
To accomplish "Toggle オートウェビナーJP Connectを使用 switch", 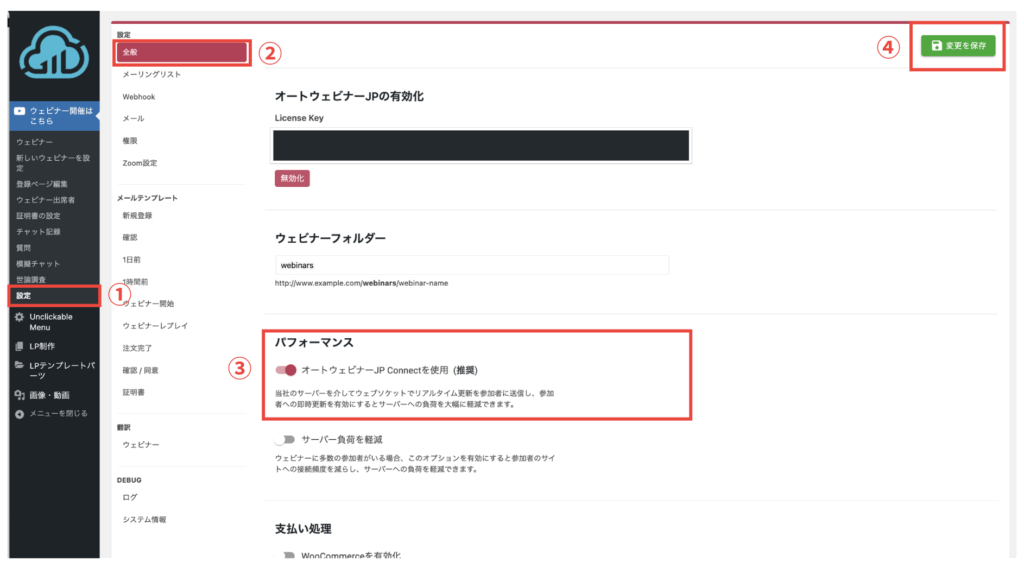I will click(x=286, y=370).
